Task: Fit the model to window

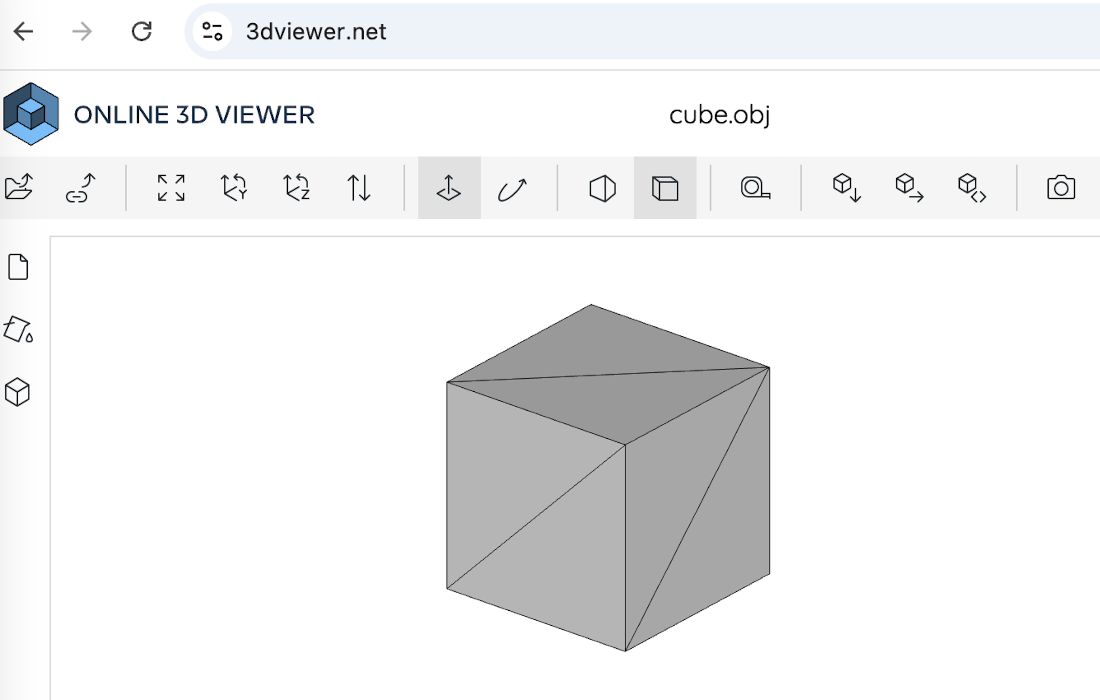Action: pyautogui.click(x=171, y=187)
